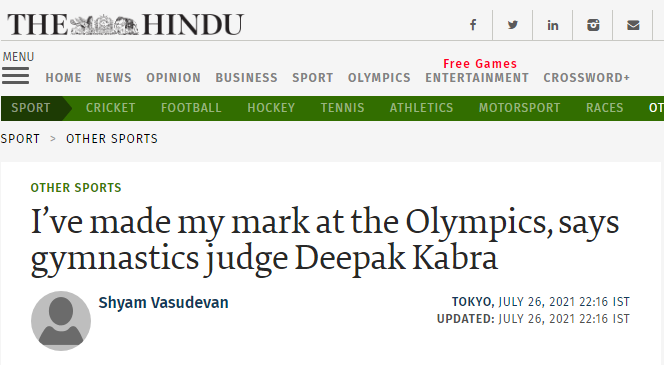
Task: Open ENTERTAINMENT with Free Games label
Action: 477,78
